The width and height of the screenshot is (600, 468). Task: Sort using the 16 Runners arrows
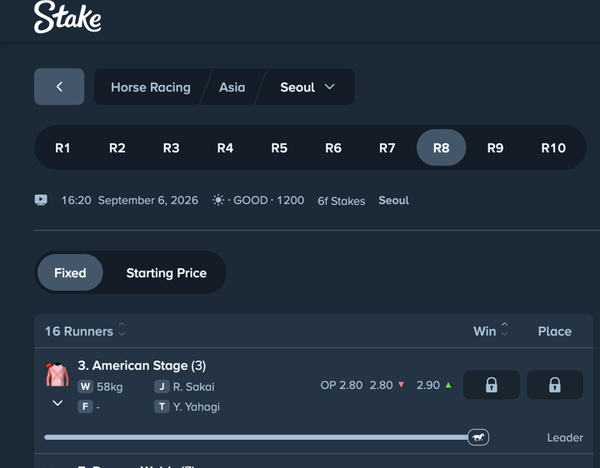(122, 329)
